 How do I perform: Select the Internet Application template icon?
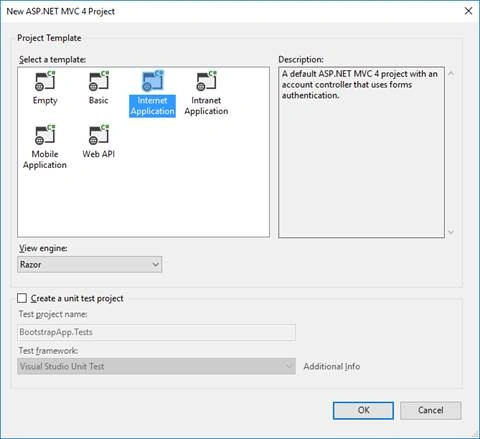coord(153,81)
